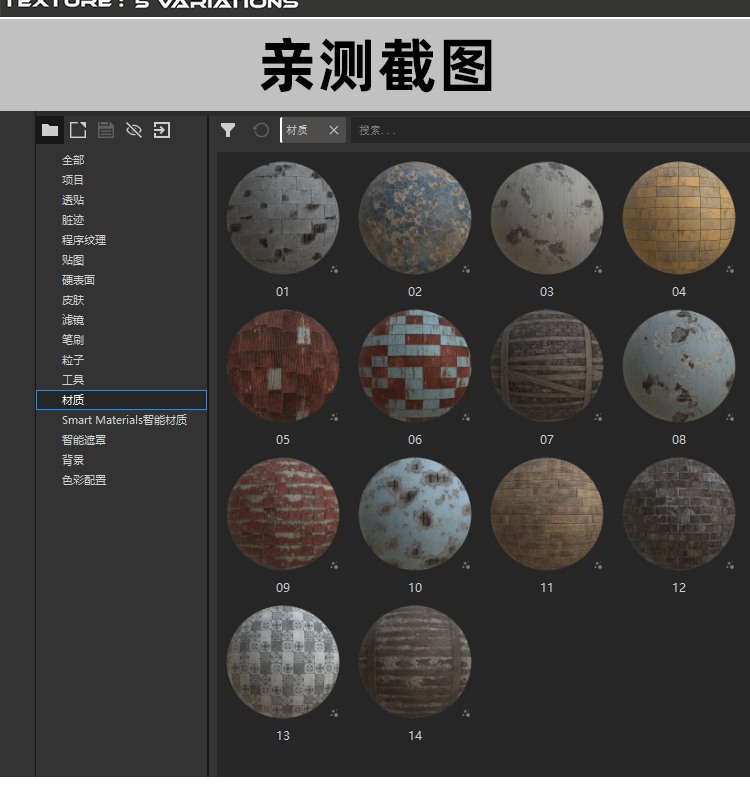Select material 12 dark brick sphere
This screenshot has width=750, height=796.
[x=679, y=514]
